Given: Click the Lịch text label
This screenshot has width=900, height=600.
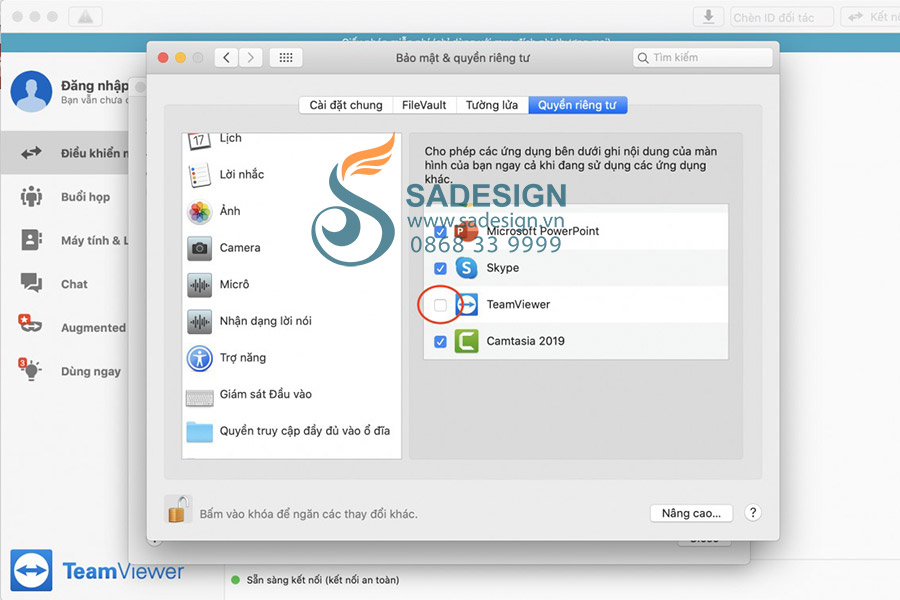Looking at the screenshot, I should point(231,138).
